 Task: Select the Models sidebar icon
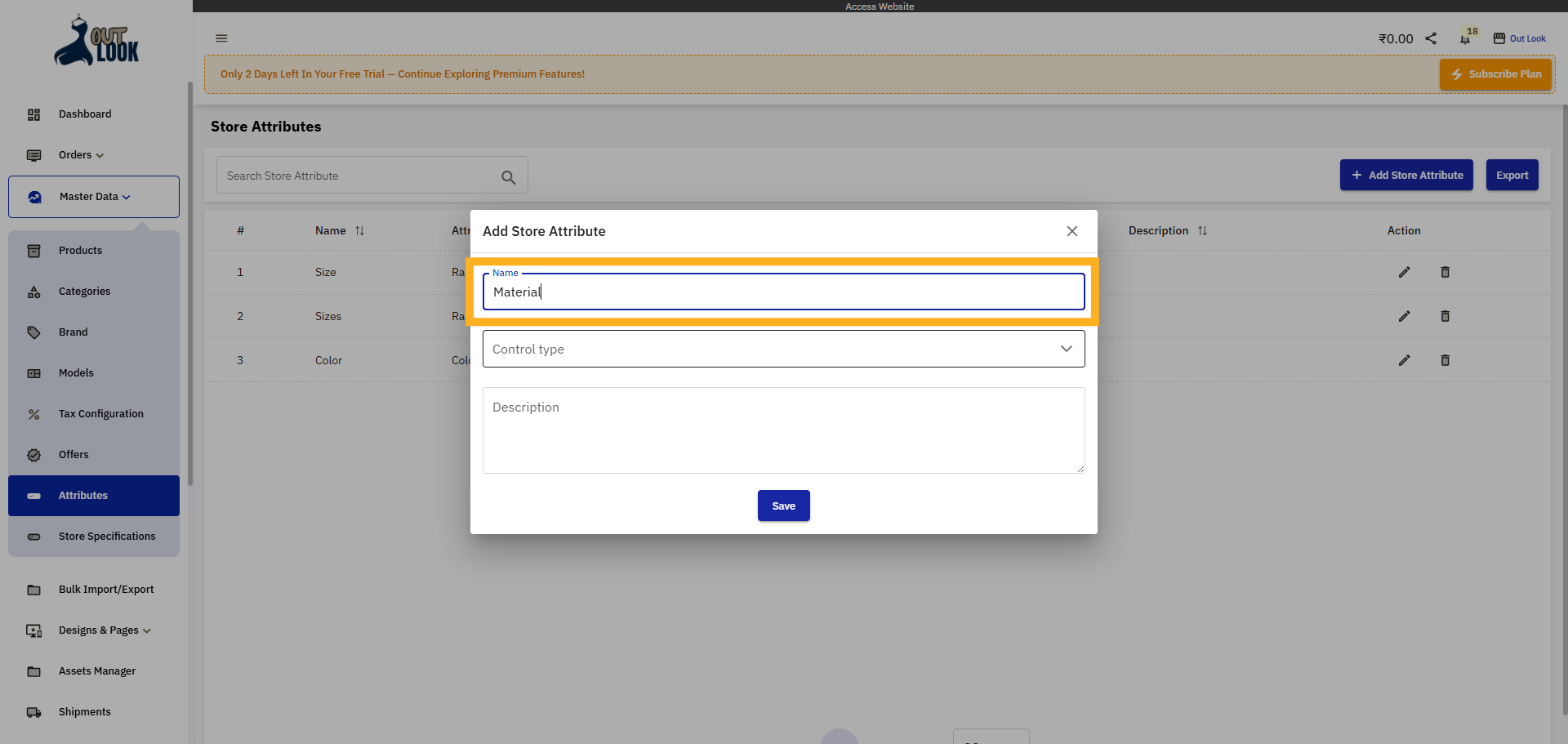click(x=33, y=373)
